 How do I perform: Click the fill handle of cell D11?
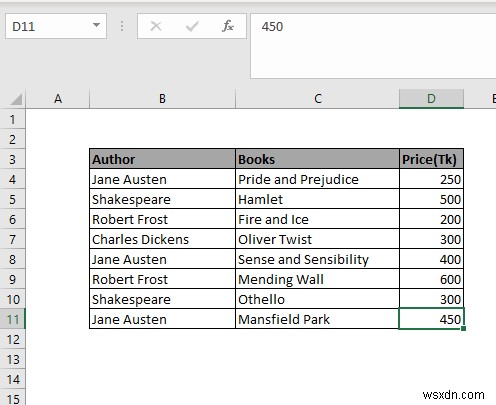click(463, 329)
